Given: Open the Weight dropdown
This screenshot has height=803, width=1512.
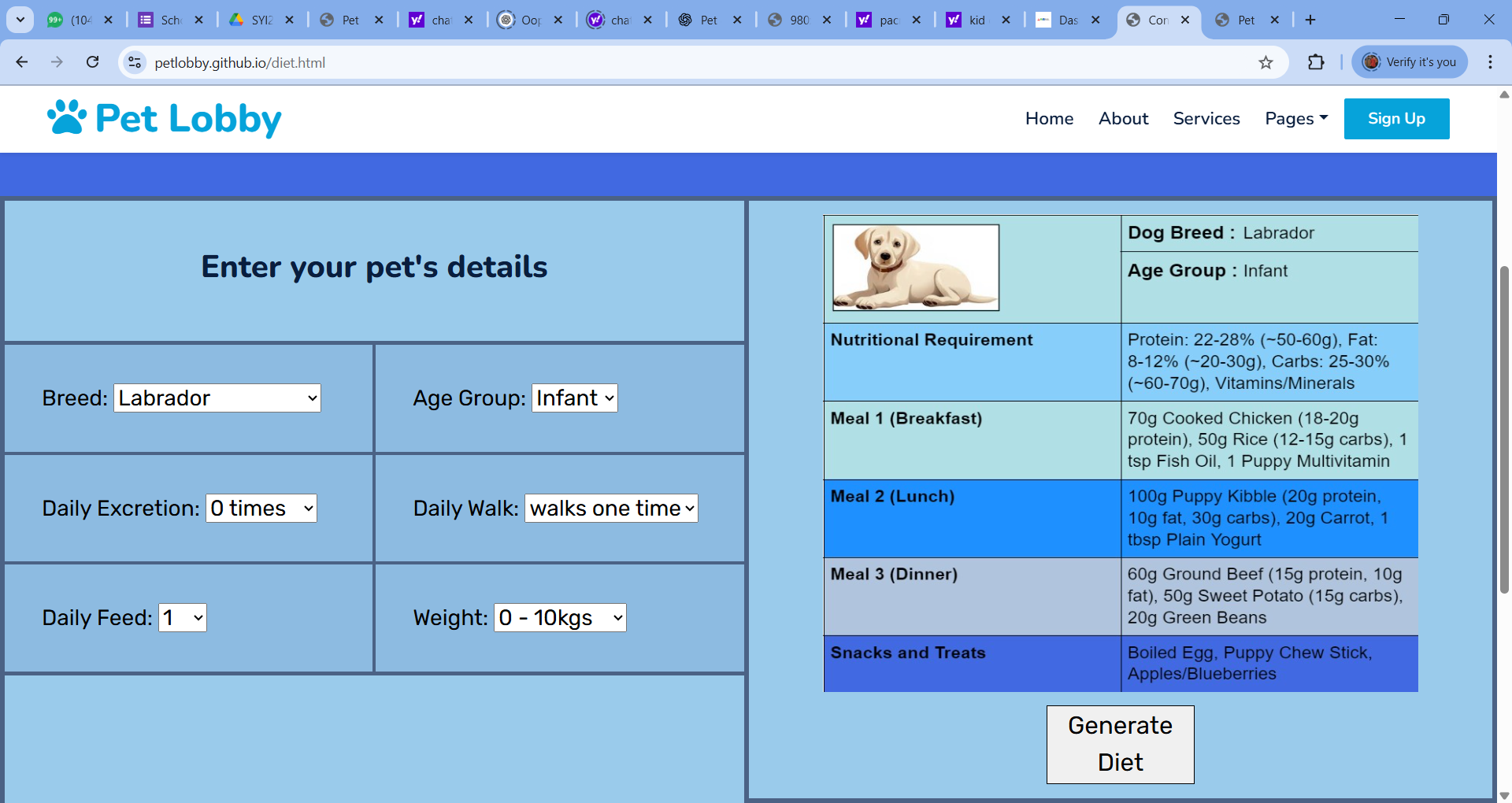Looking at the screenshot, I should coord(559,617).
